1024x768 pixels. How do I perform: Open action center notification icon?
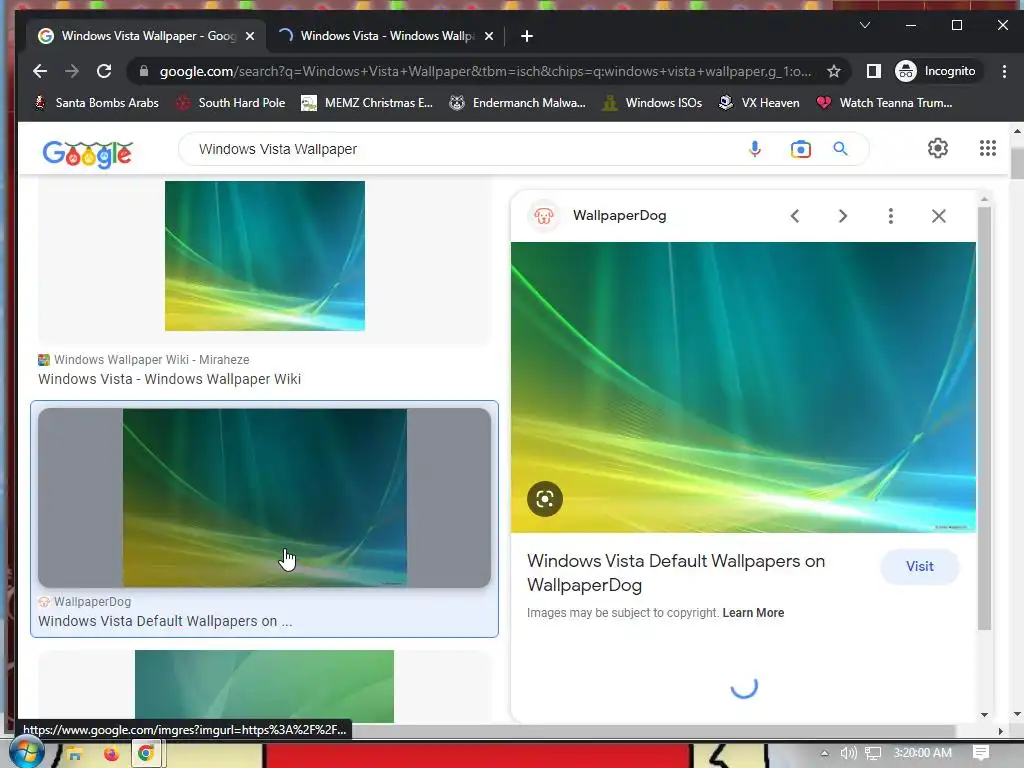(981, 753)
